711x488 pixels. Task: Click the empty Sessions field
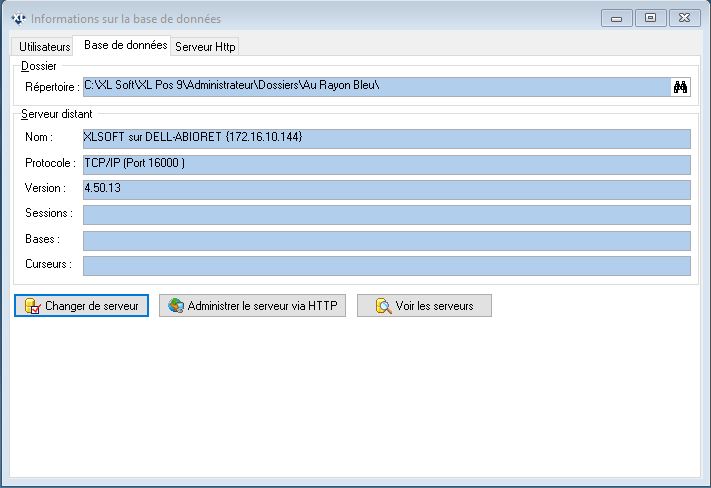(386, 215)
